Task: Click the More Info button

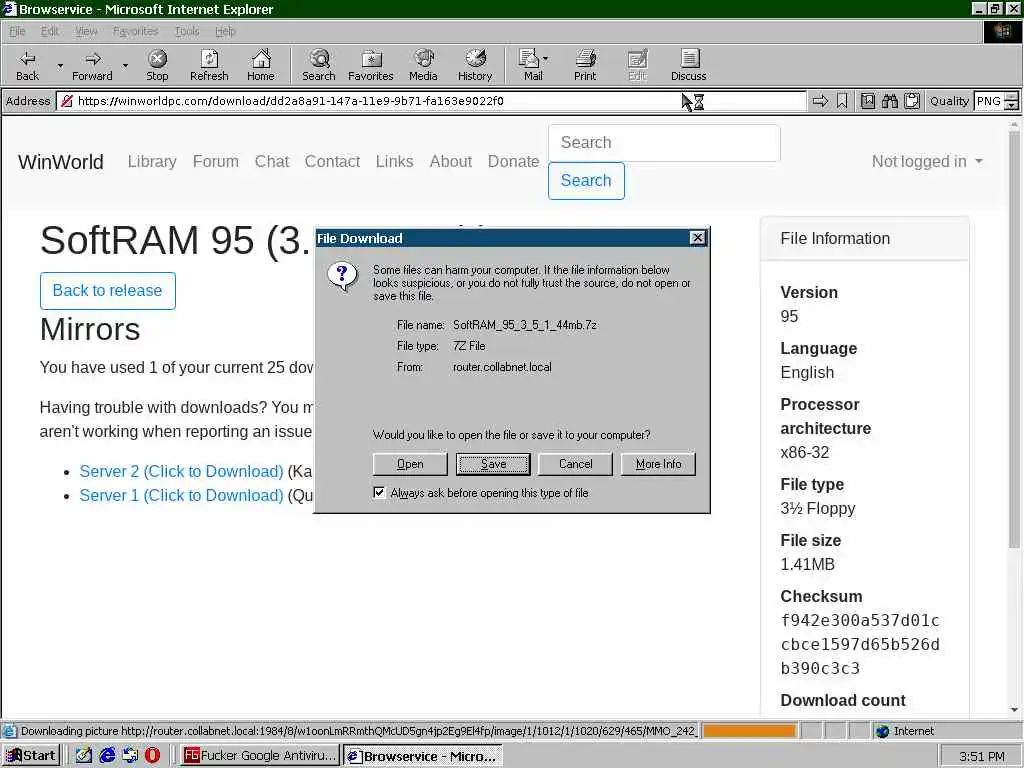Action: click(x=658, y=464)
